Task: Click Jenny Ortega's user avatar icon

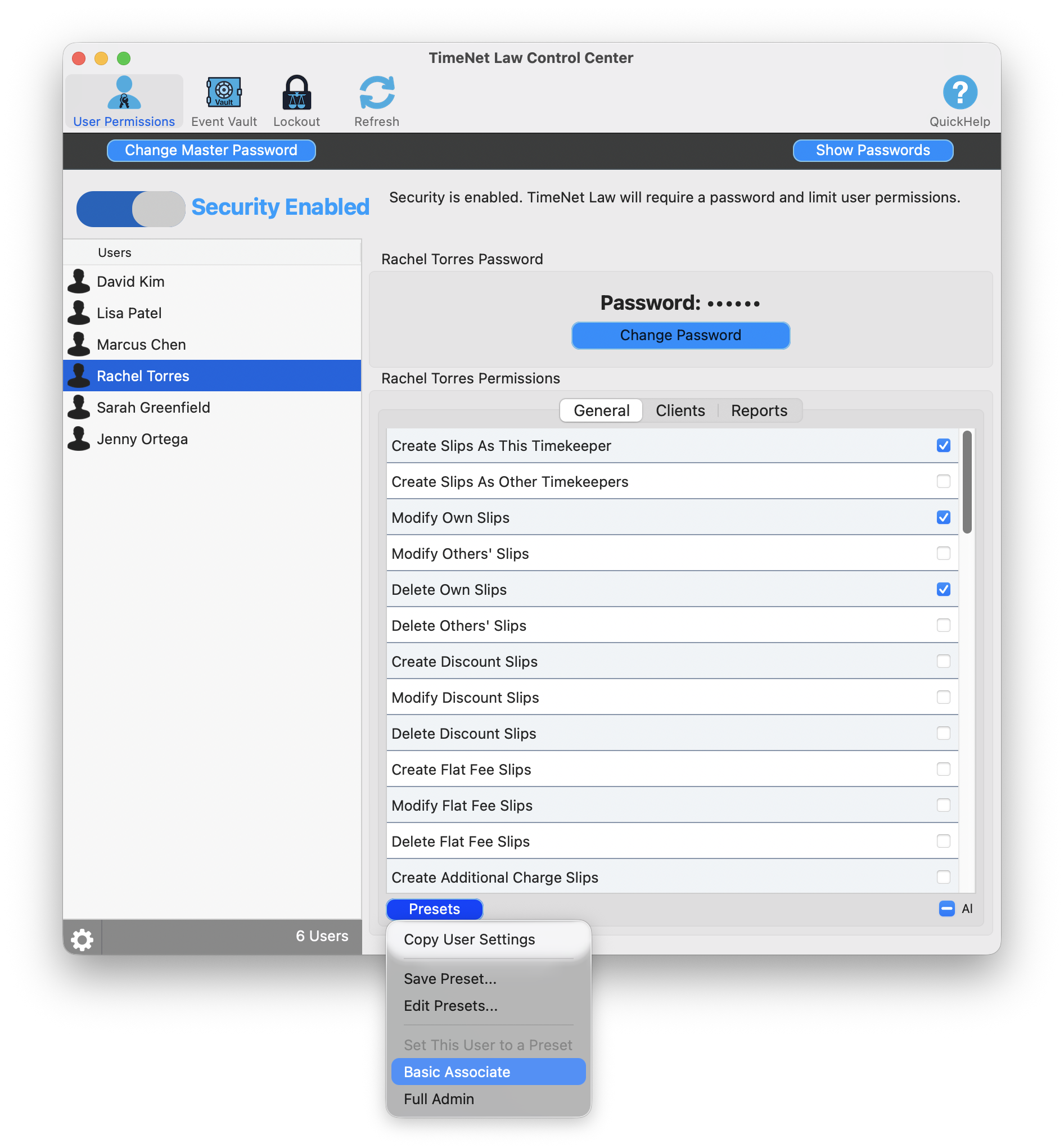Action: (79, 439)
